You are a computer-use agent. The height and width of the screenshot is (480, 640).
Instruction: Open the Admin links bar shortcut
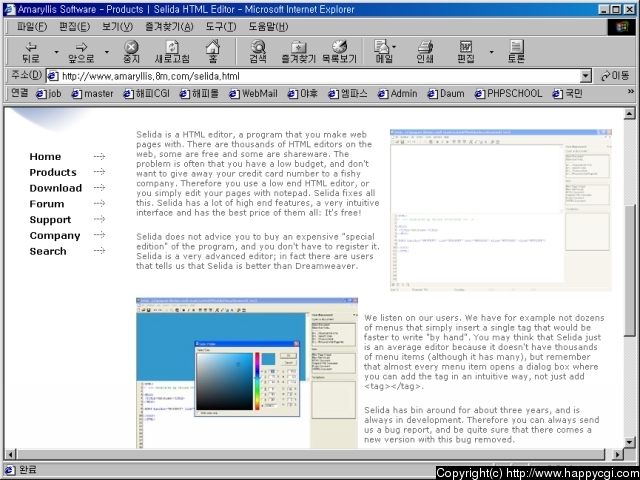397,94
